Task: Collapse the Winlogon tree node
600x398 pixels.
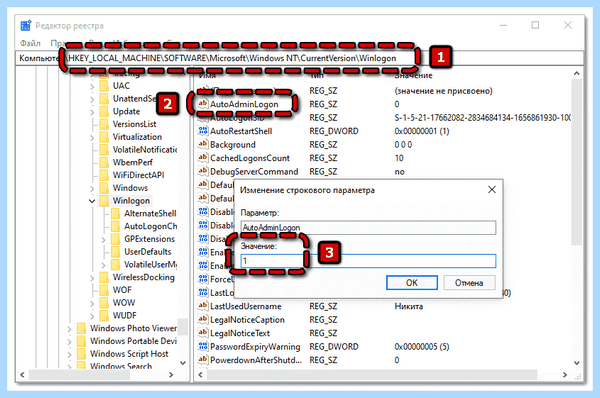Action: [92, 201]
